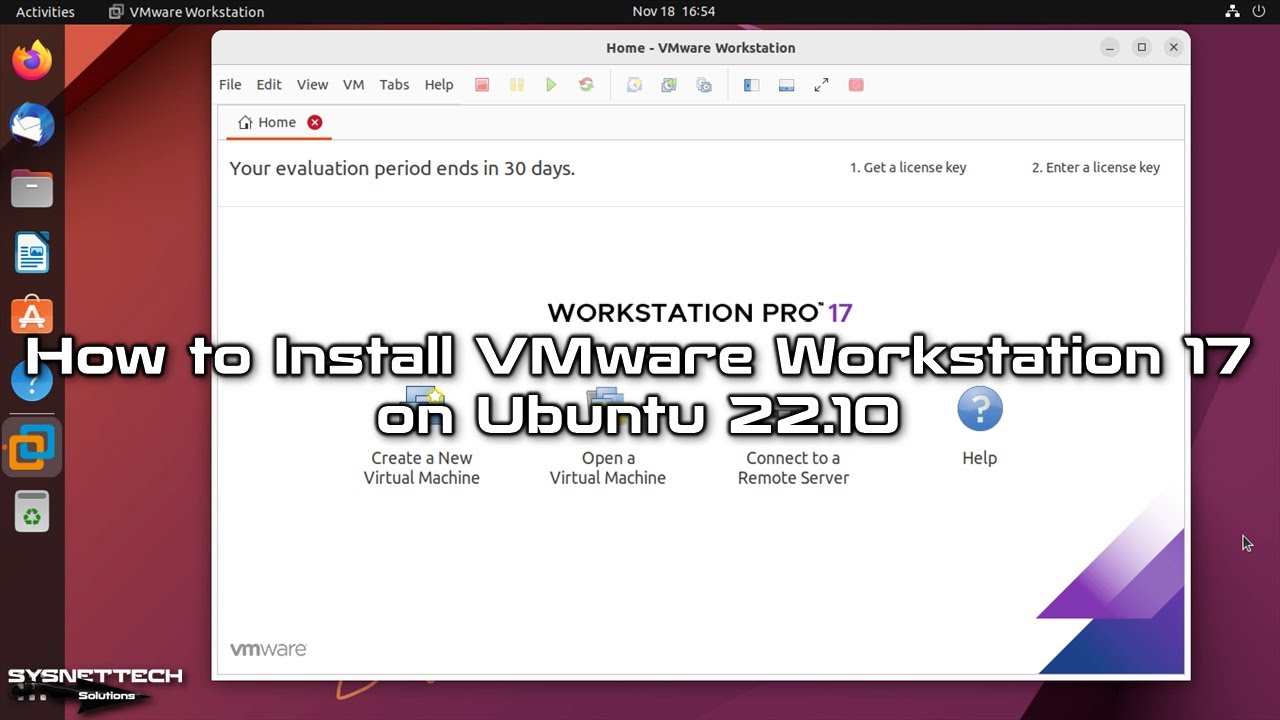This screenshot has height=720, width=1280.
Task: Click the Revert to Snapshot toolbar icon
Action: pos(669,85)
